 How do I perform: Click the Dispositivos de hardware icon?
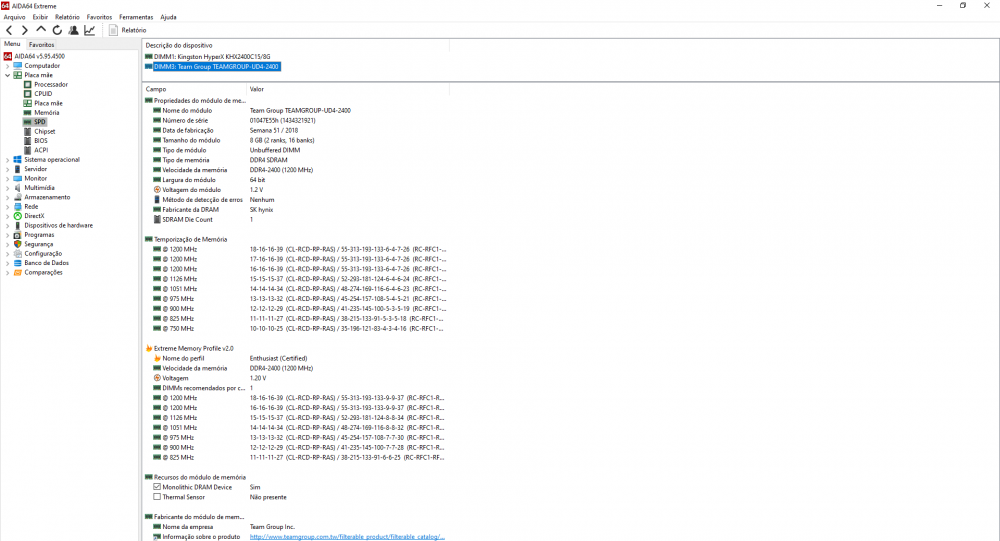pos(17,225)
